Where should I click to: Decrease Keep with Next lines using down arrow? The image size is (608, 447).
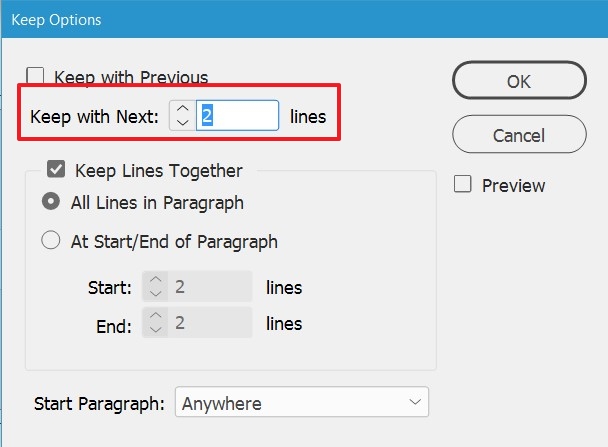[181, 123]
